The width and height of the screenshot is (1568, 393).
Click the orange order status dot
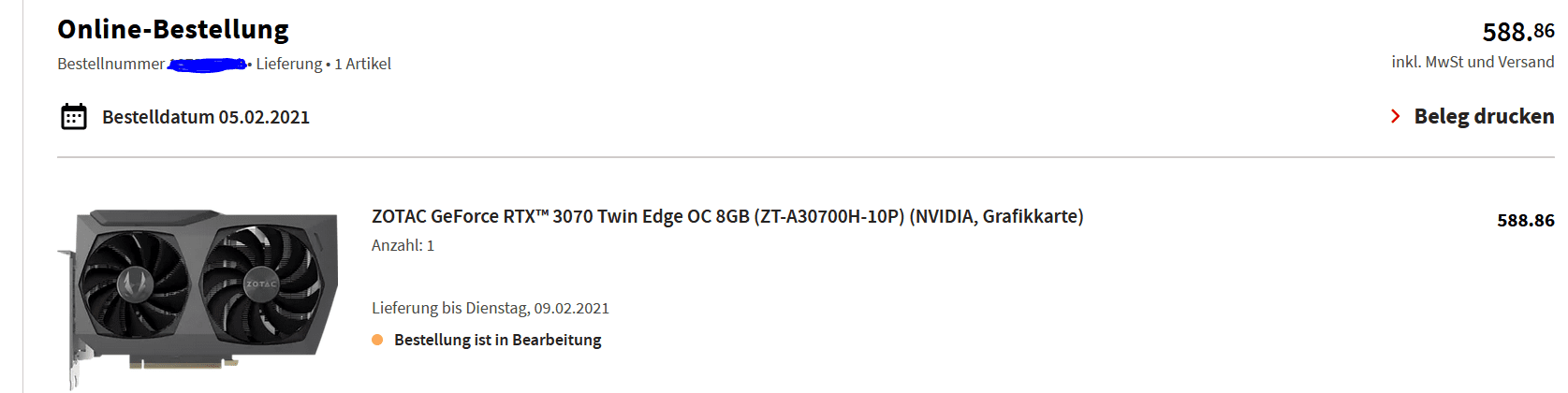point(377,340)
